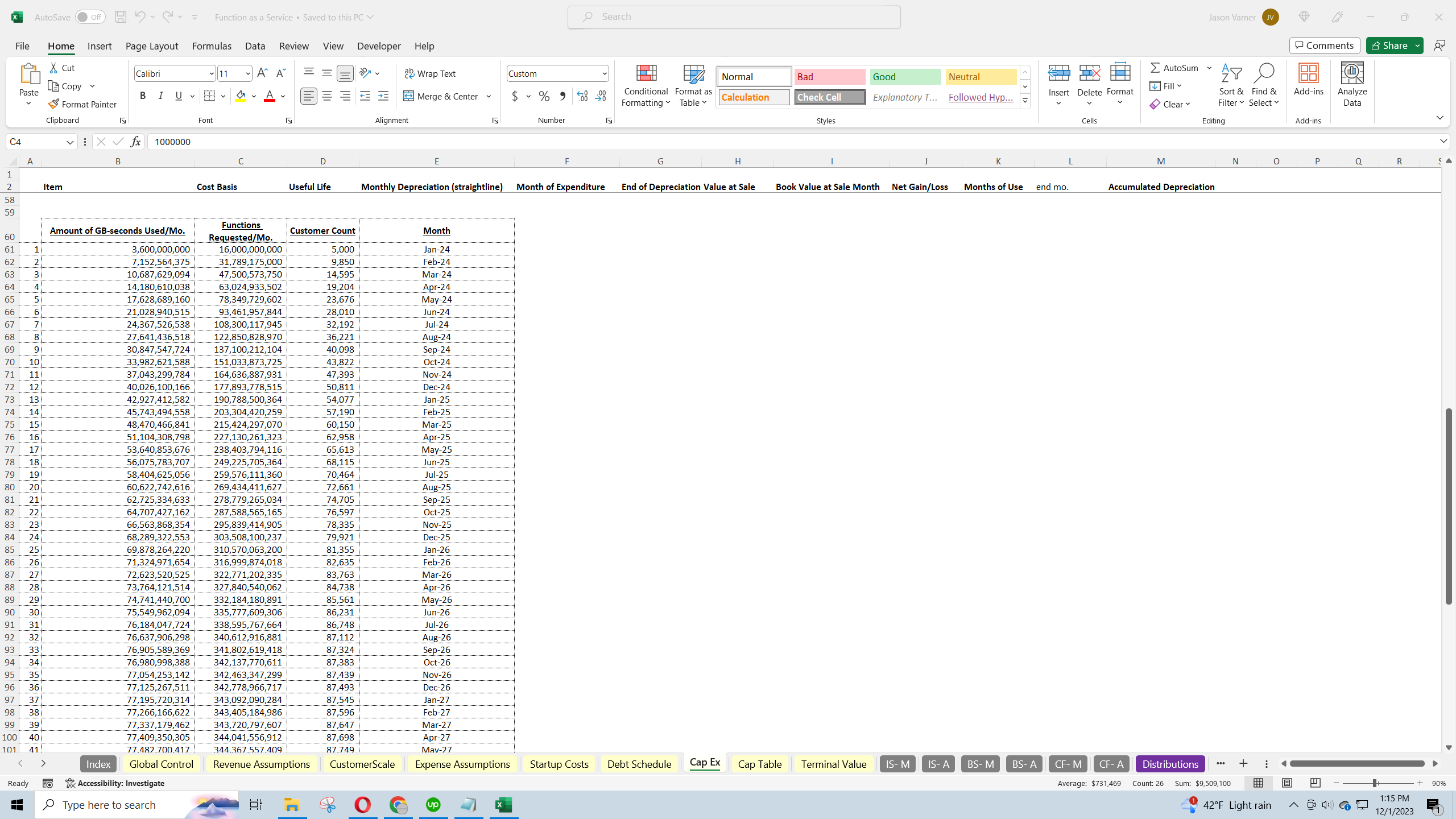Expand the formula bar chevron
This screenshot has width=1456, height=819.
point(1443,141)
